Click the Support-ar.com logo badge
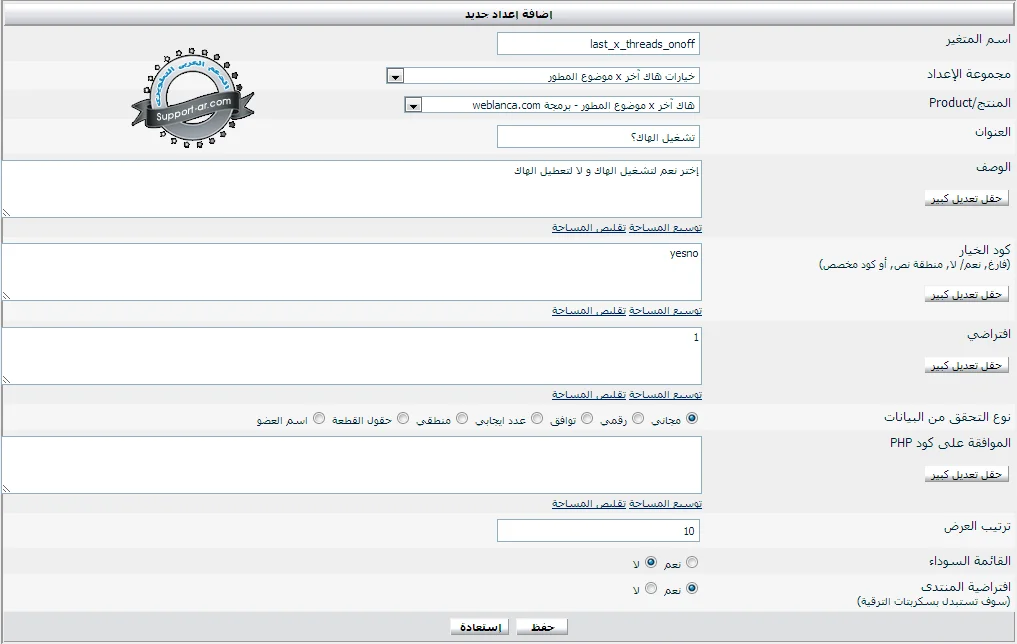The width and height of the screenshot is (1017, 644). [x=192, y=100]
